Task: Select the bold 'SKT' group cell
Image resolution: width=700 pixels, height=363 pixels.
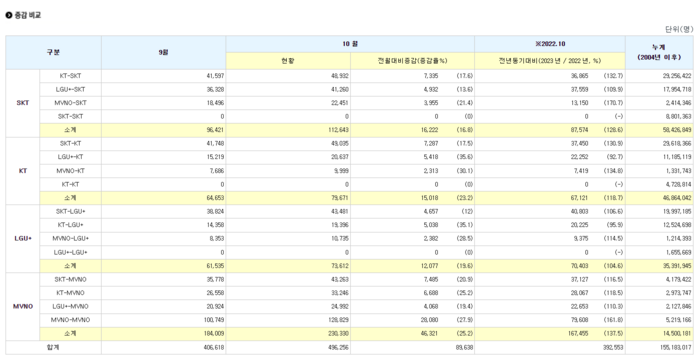Action: 23,103
